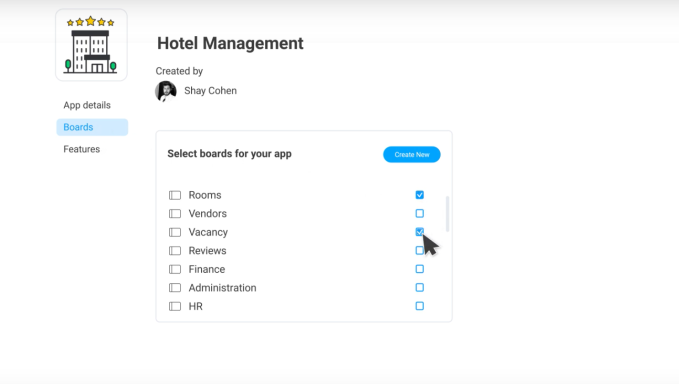Click the board icon beside Vendors
This screenshot has width=679, height=384.
coord(175,214)
